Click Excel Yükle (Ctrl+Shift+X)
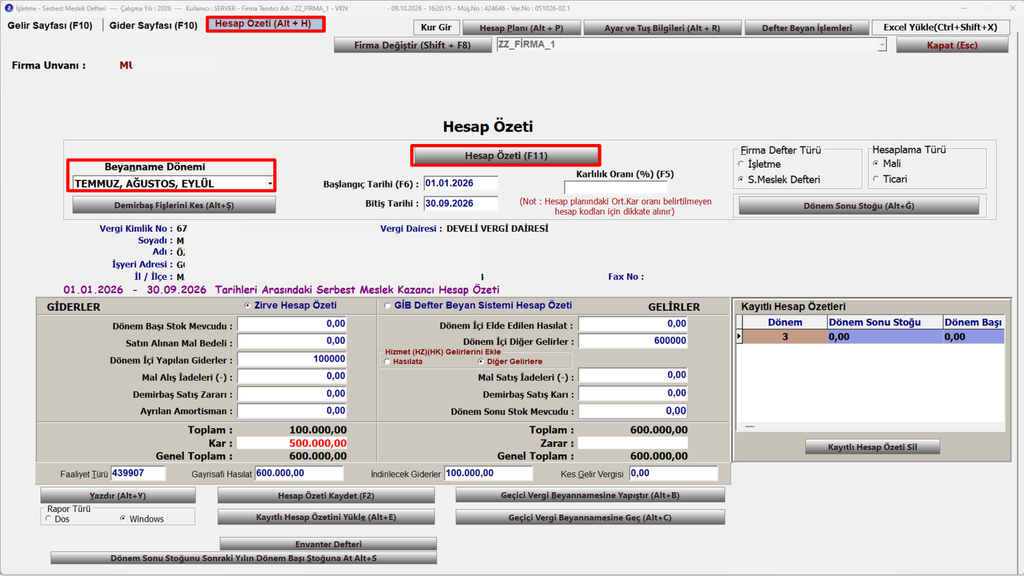This screenshot has width=1024, height=576. tap(940, 27)
